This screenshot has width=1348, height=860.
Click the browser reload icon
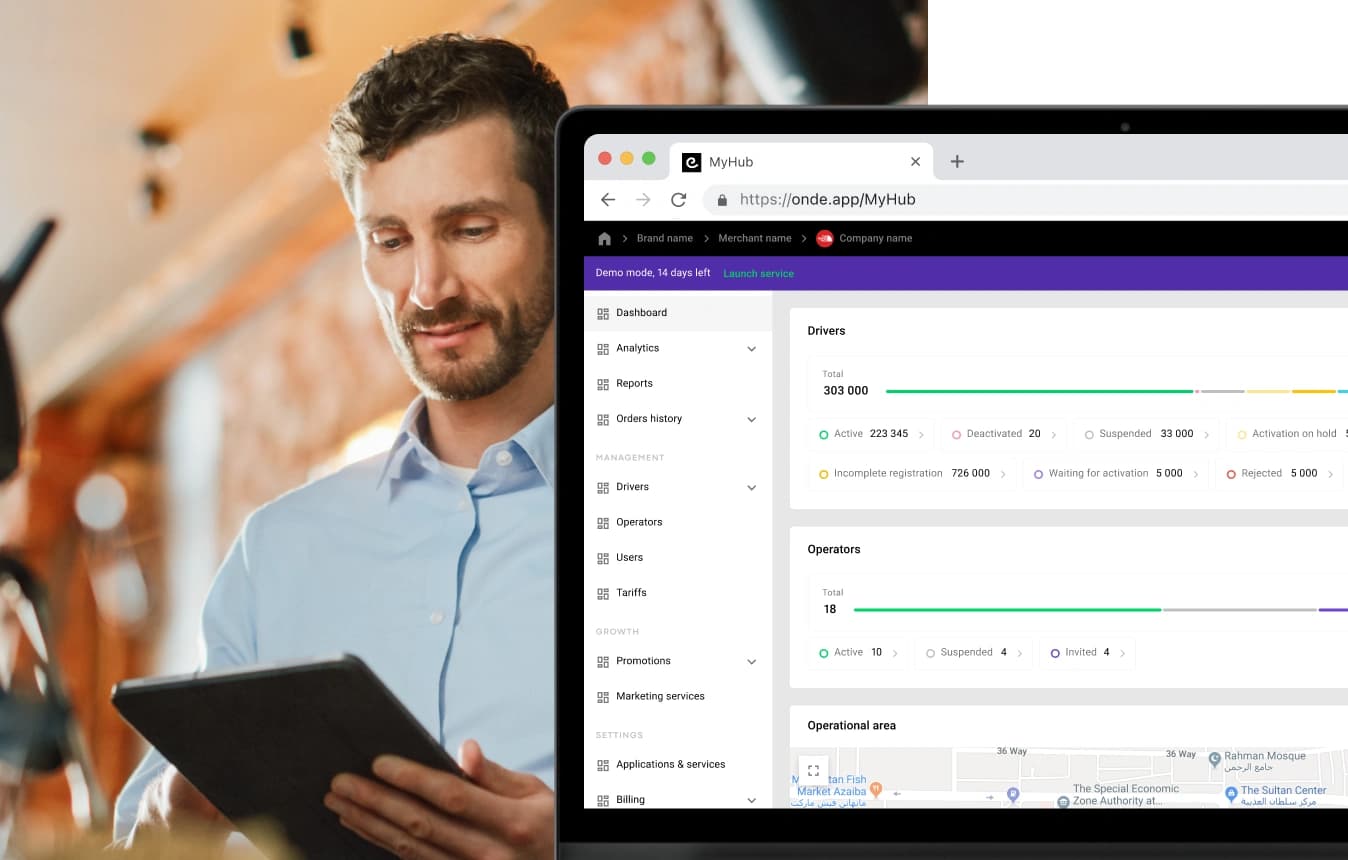click(678, 200)
